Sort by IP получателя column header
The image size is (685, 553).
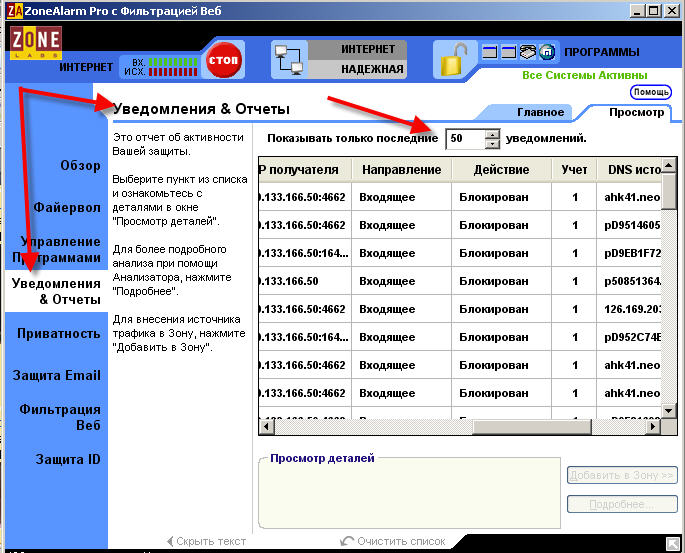click(305, 169)
